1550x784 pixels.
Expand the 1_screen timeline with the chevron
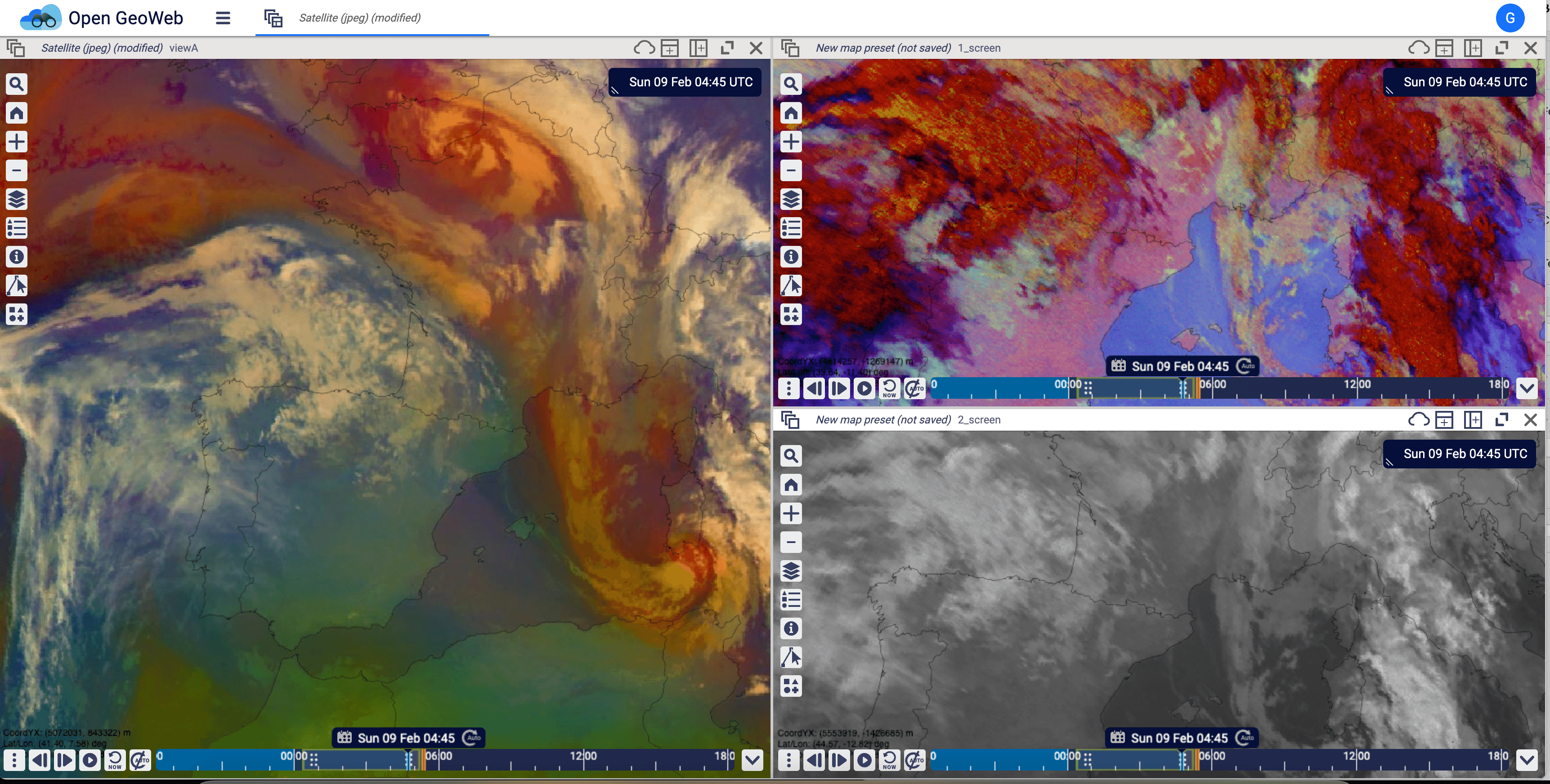tap(1527, 388)
